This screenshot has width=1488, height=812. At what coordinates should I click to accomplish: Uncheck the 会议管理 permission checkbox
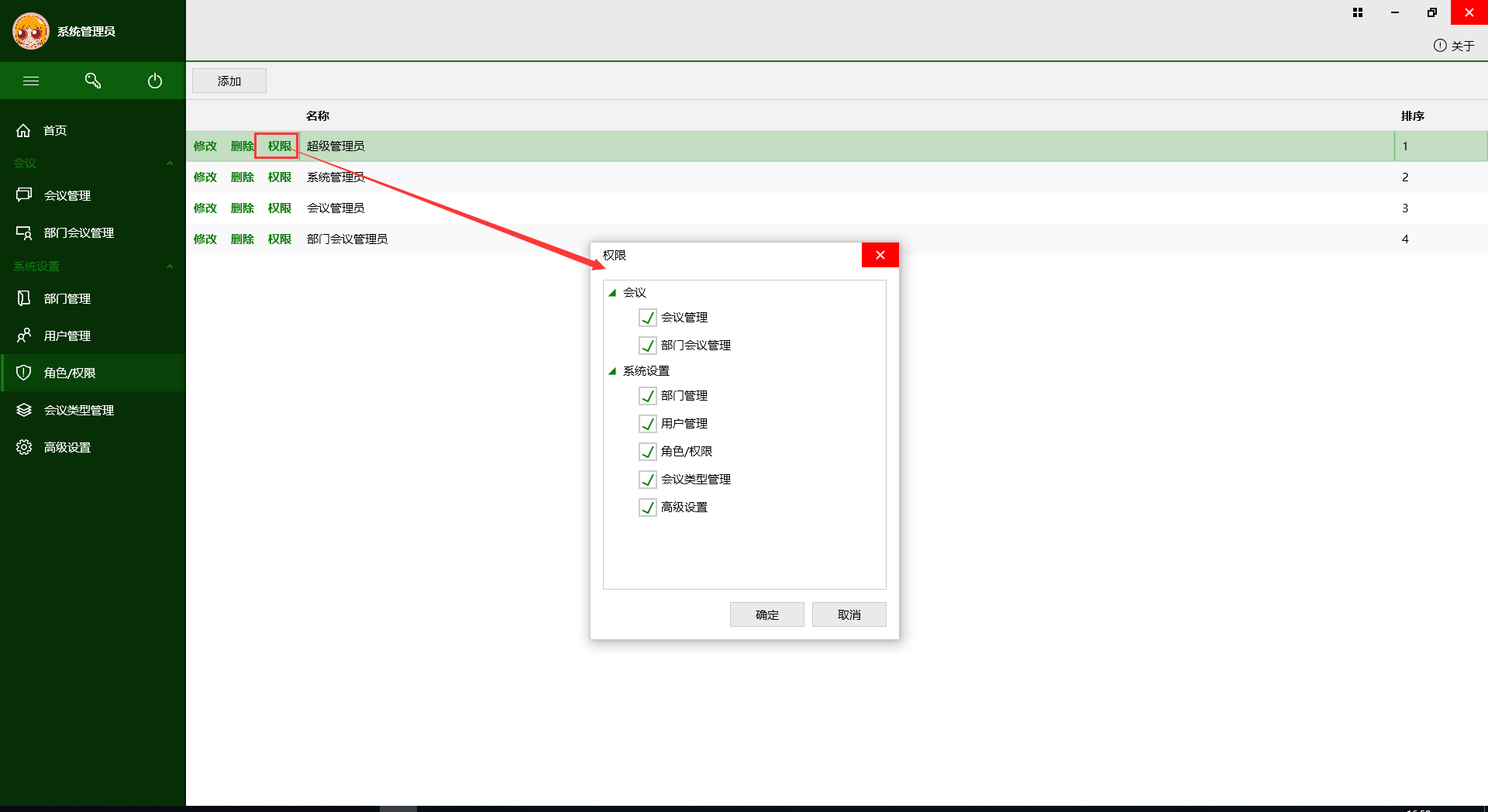pyautogui.click(x=648, y=318)
